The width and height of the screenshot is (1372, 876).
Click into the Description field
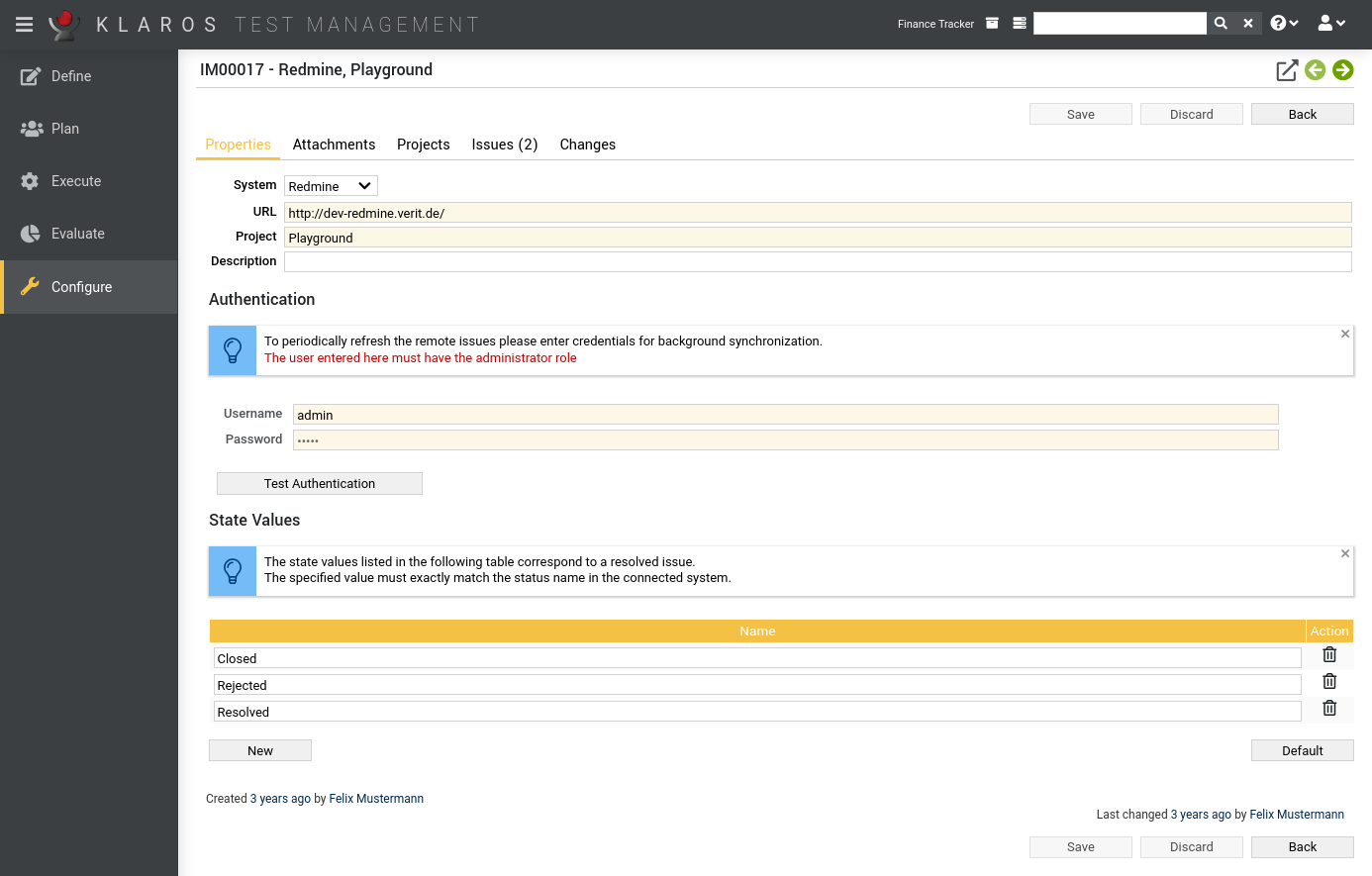coord(817,261)
